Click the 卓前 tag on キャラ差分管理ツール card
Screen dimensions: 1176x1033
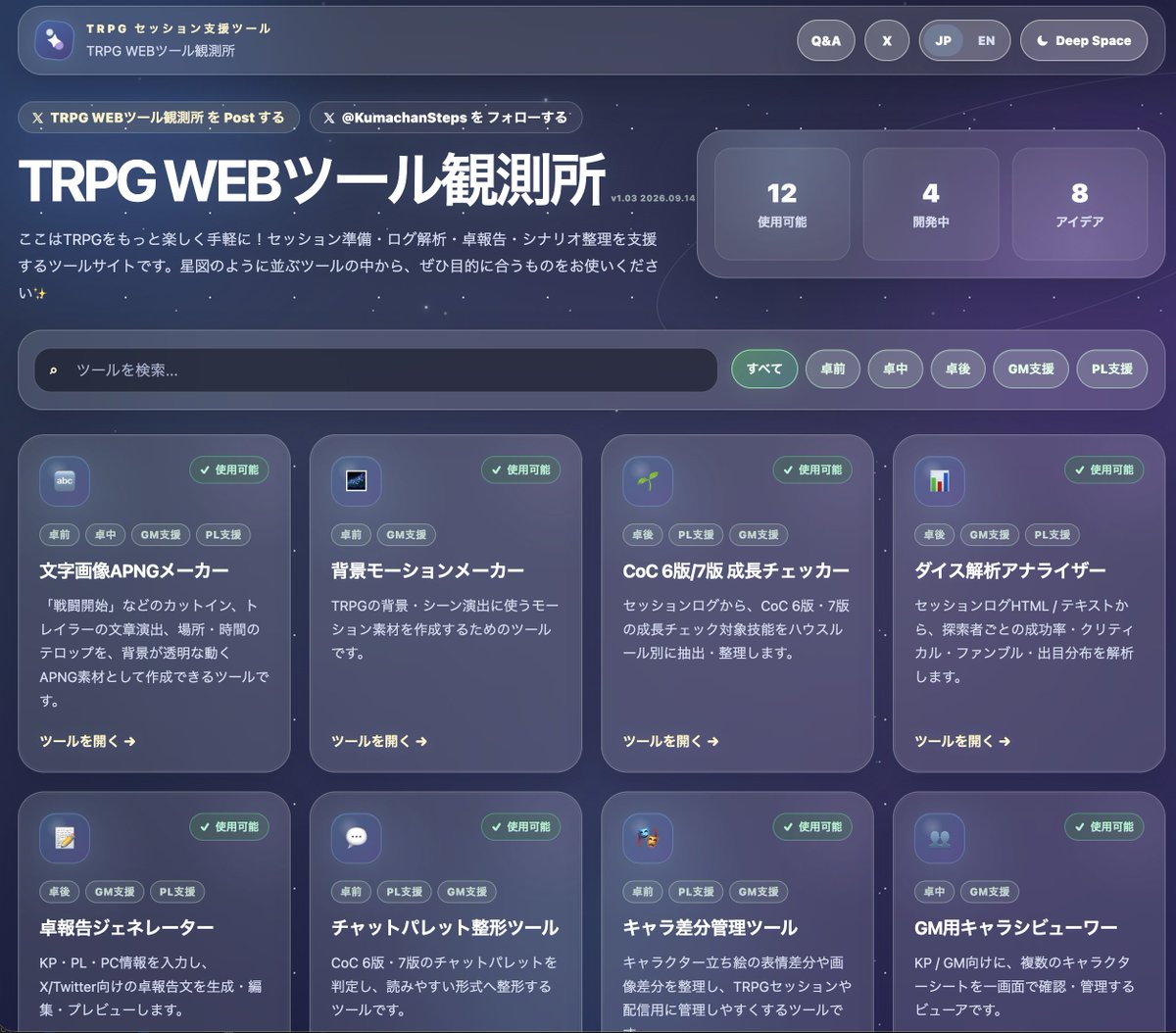(643, 892)
